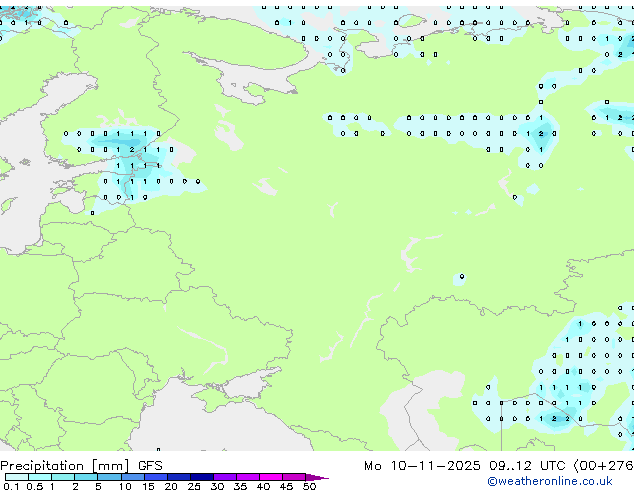
Task: Click the 0.1–0.5 mm palest legend swatch
Action: (x=17, y=477)
